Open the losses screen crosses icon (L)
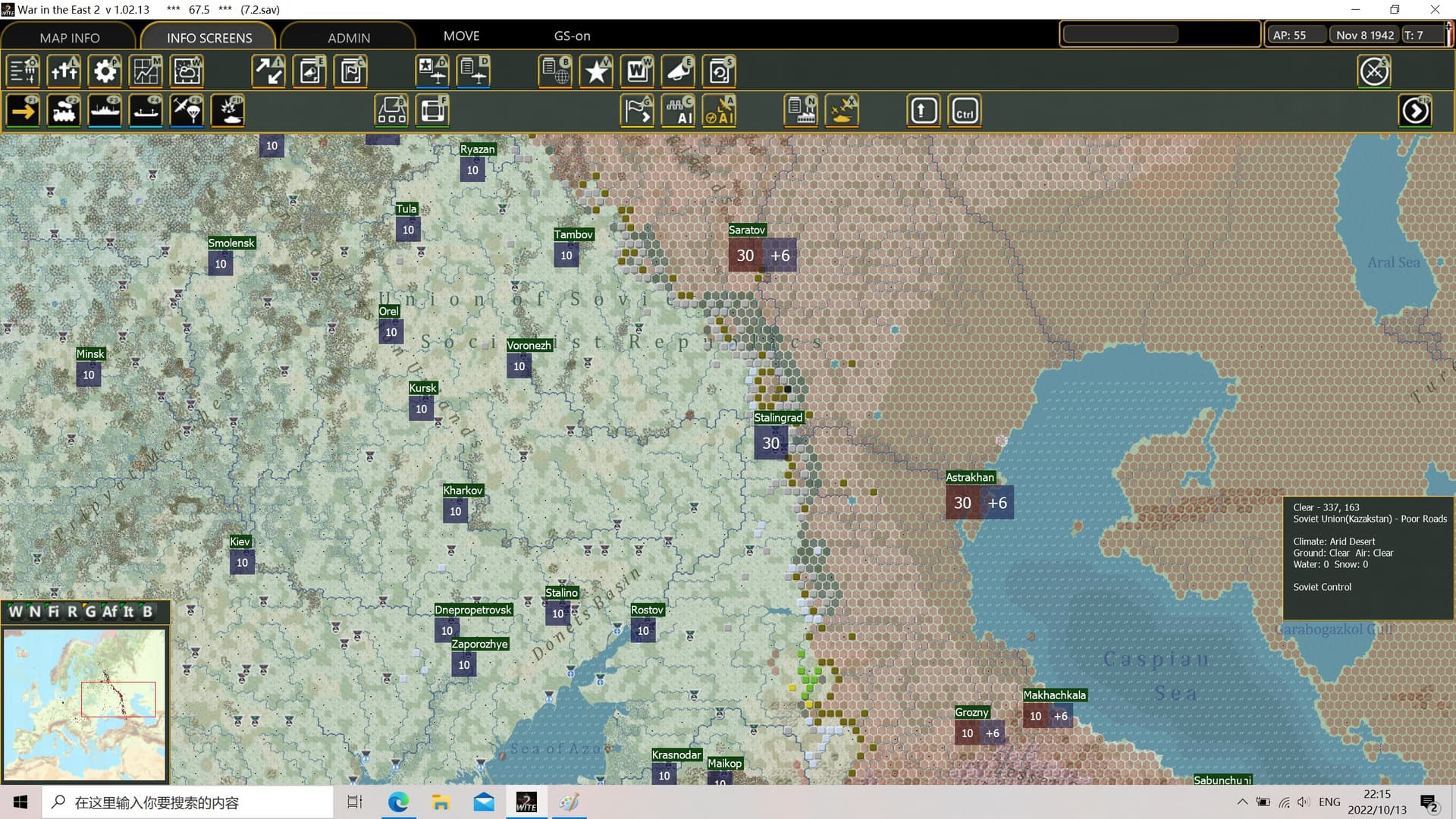Image resolution: width=1456 pixels, height=819 pixels. click(64, 71)
